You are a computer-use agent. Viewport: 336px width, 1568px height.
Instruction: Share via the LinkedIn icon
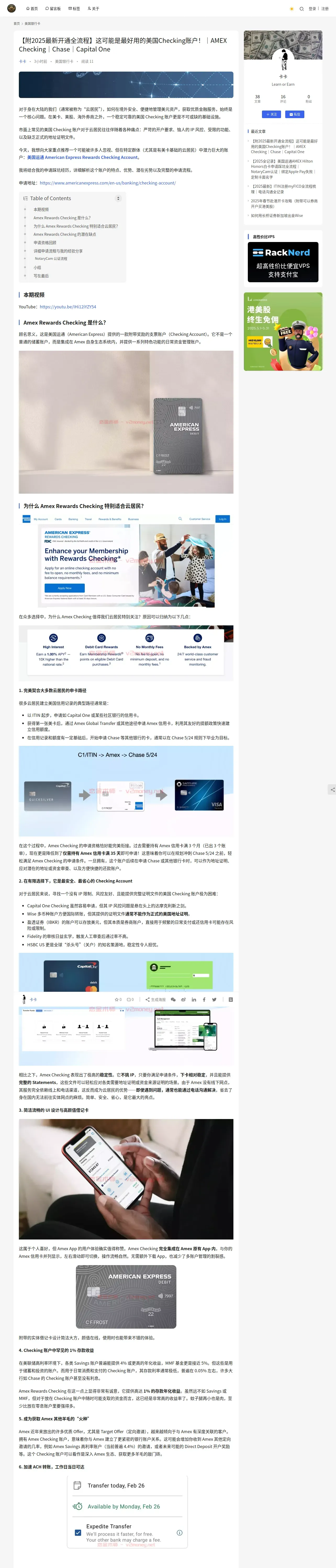pyautogui.click(x=194, y=1000)
